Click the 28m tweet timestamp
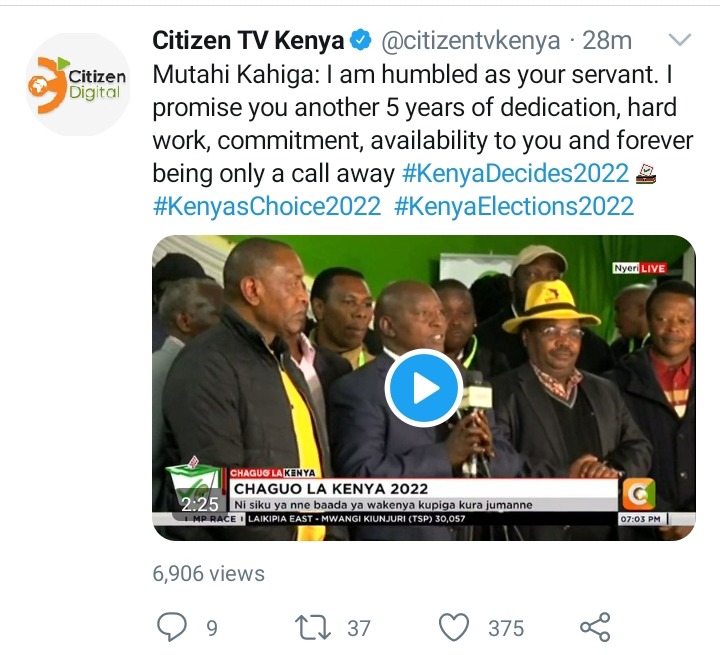 click(x=607, y=40)
